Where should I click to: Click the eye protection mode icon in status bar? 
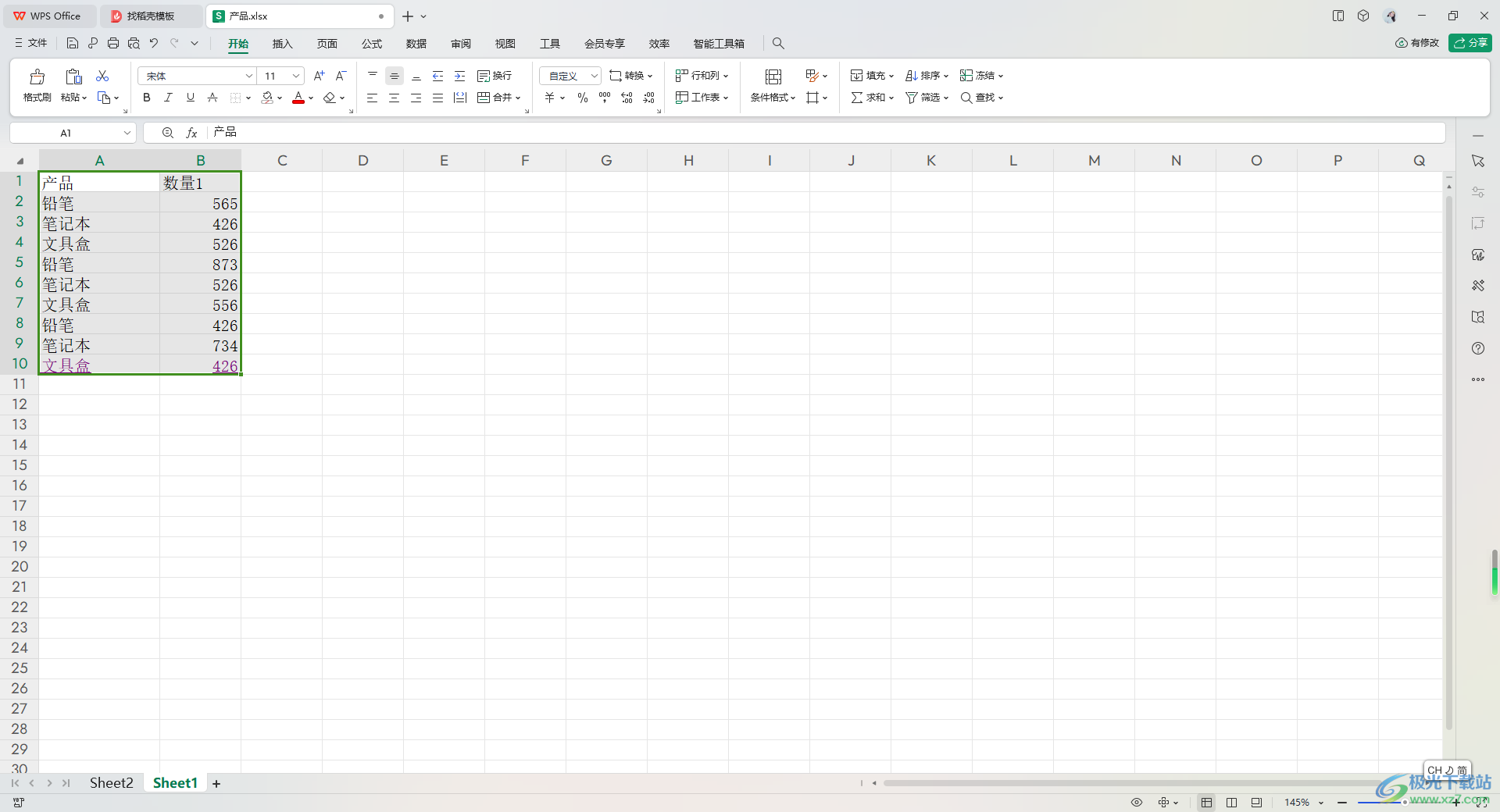[1137, 803]
